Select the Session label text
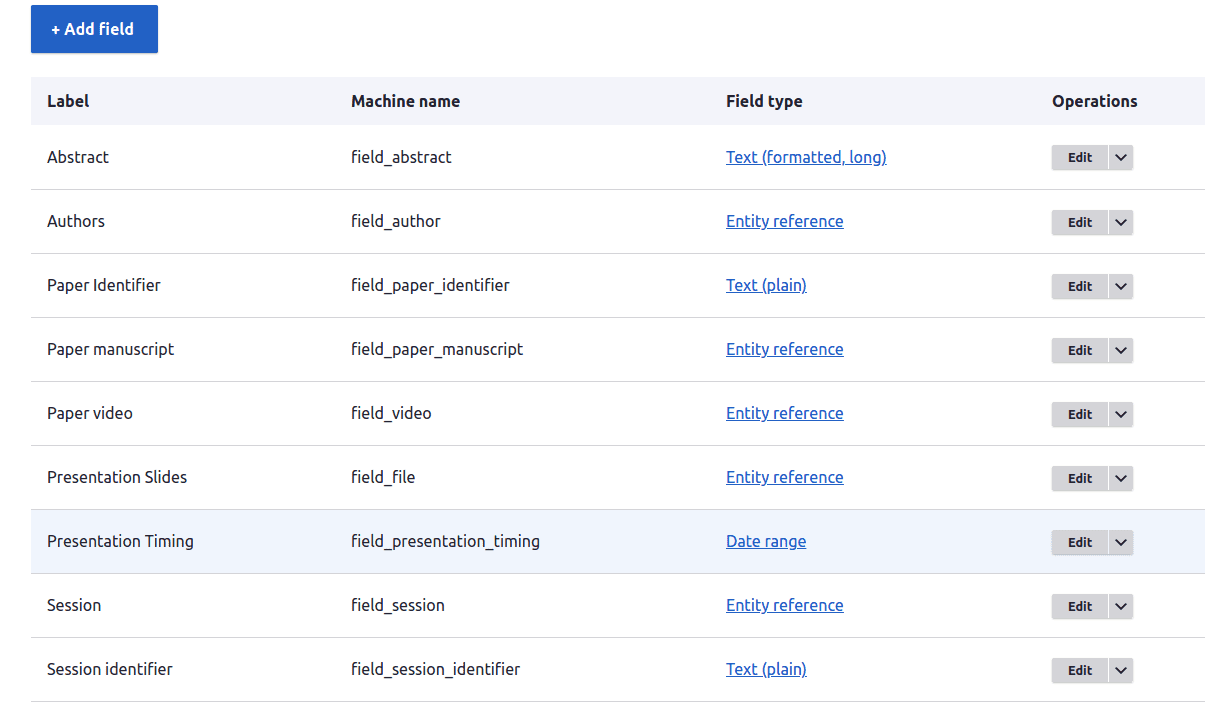1205x726 pixels. click(x=74, y=605)
